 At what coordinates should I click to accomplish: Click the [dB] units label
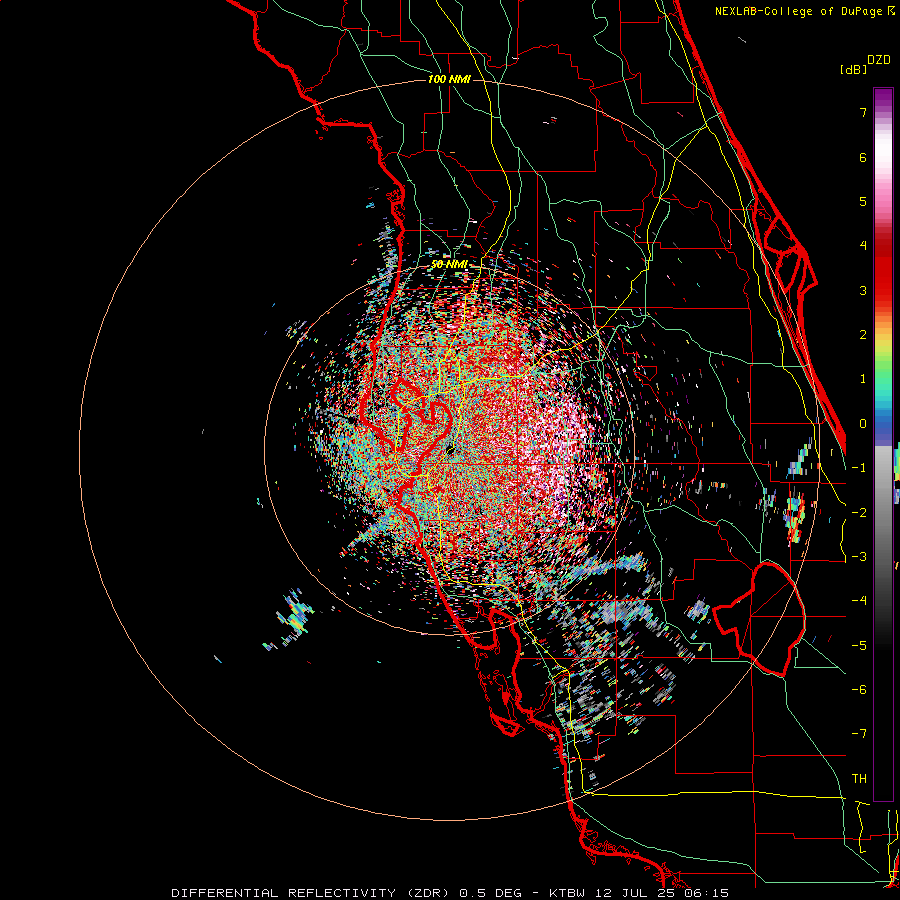pos(853,69)
